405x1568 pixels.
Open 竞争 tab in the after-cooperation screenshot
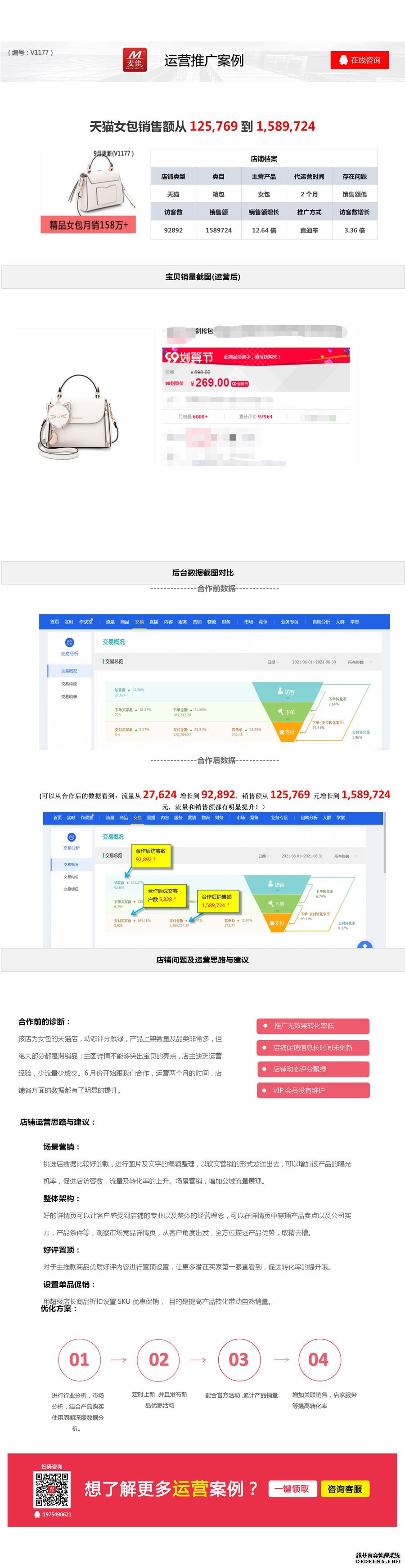point(254,817)
